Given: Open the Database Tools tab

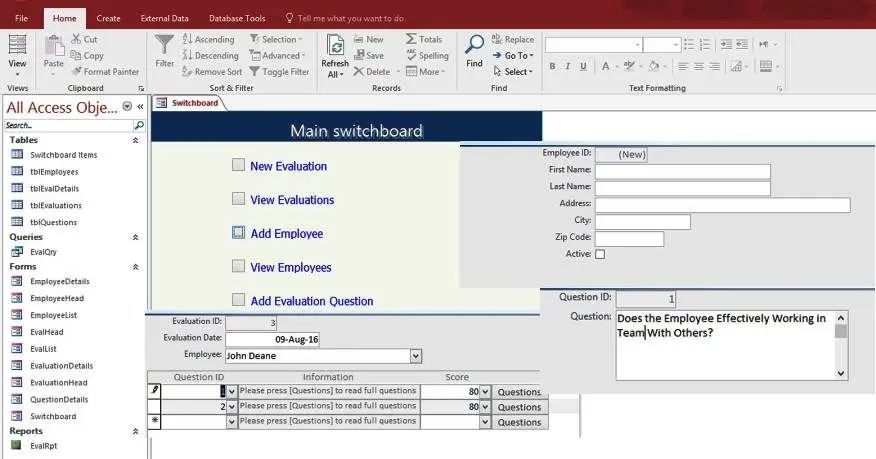Looking at the screenshot, I should pos(237,18).
